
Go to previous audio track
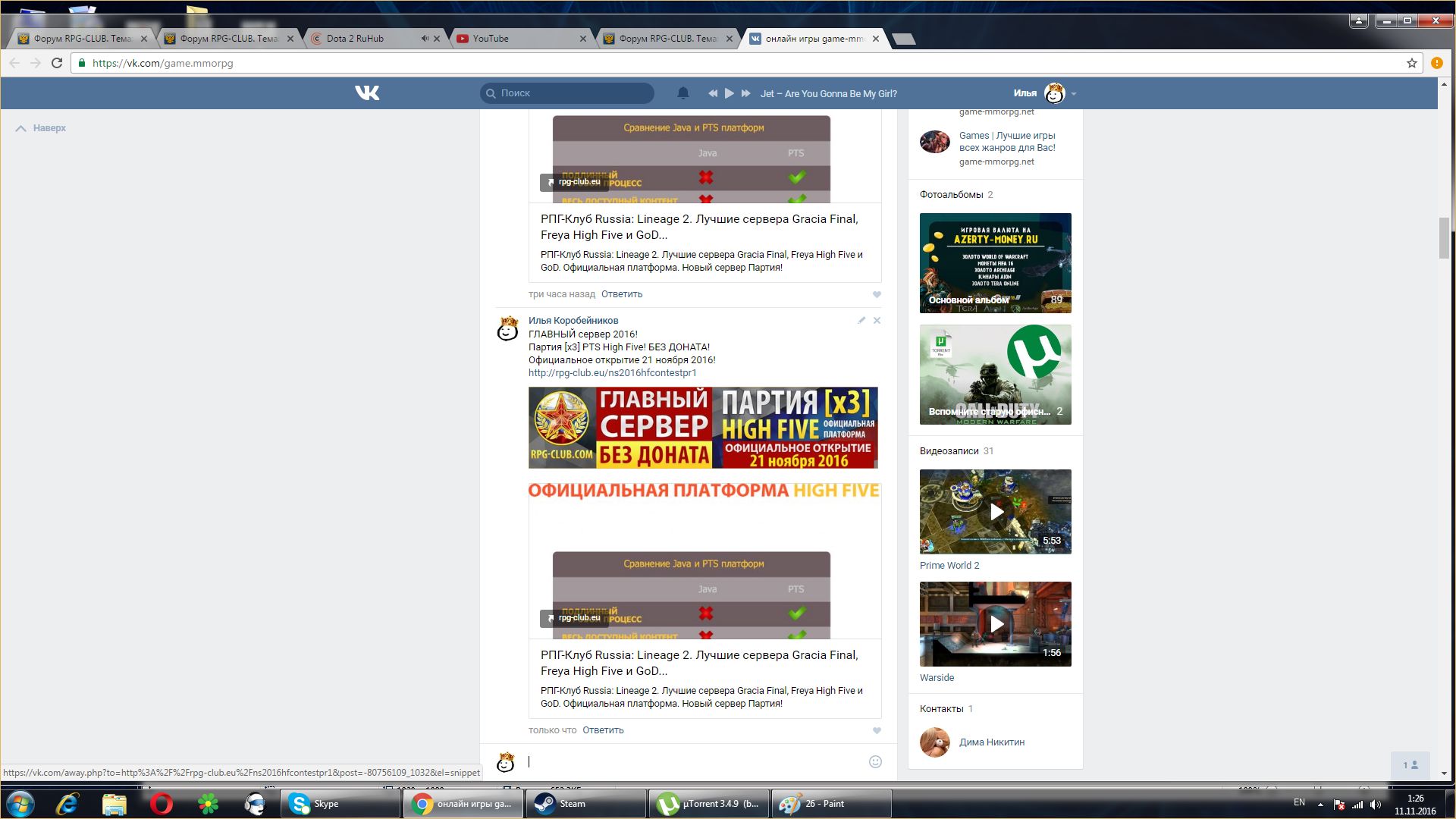pos(713,93)
